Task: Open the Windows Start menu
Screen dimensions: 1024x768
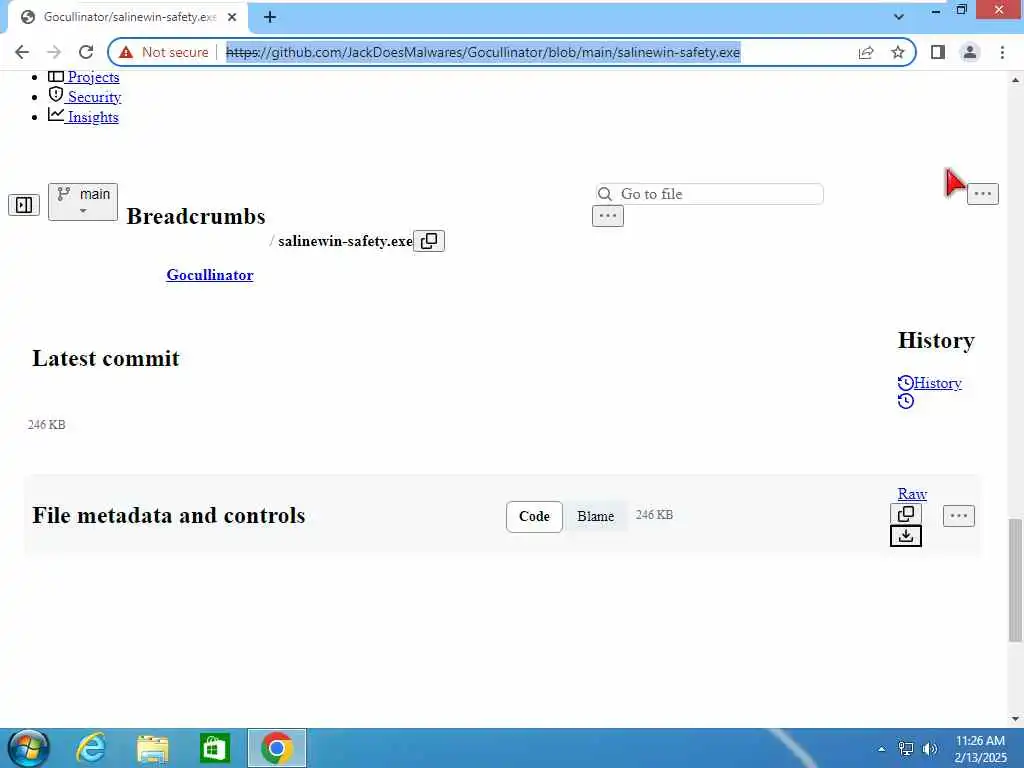Action: (28, 748)
